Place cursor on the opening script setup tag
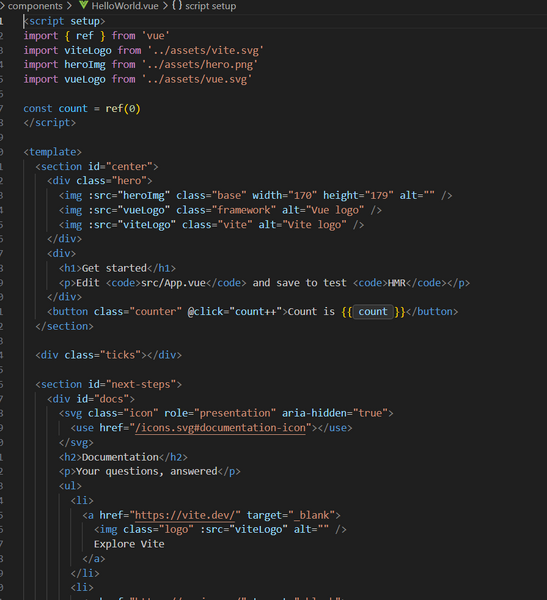 [x=64, y=21]
